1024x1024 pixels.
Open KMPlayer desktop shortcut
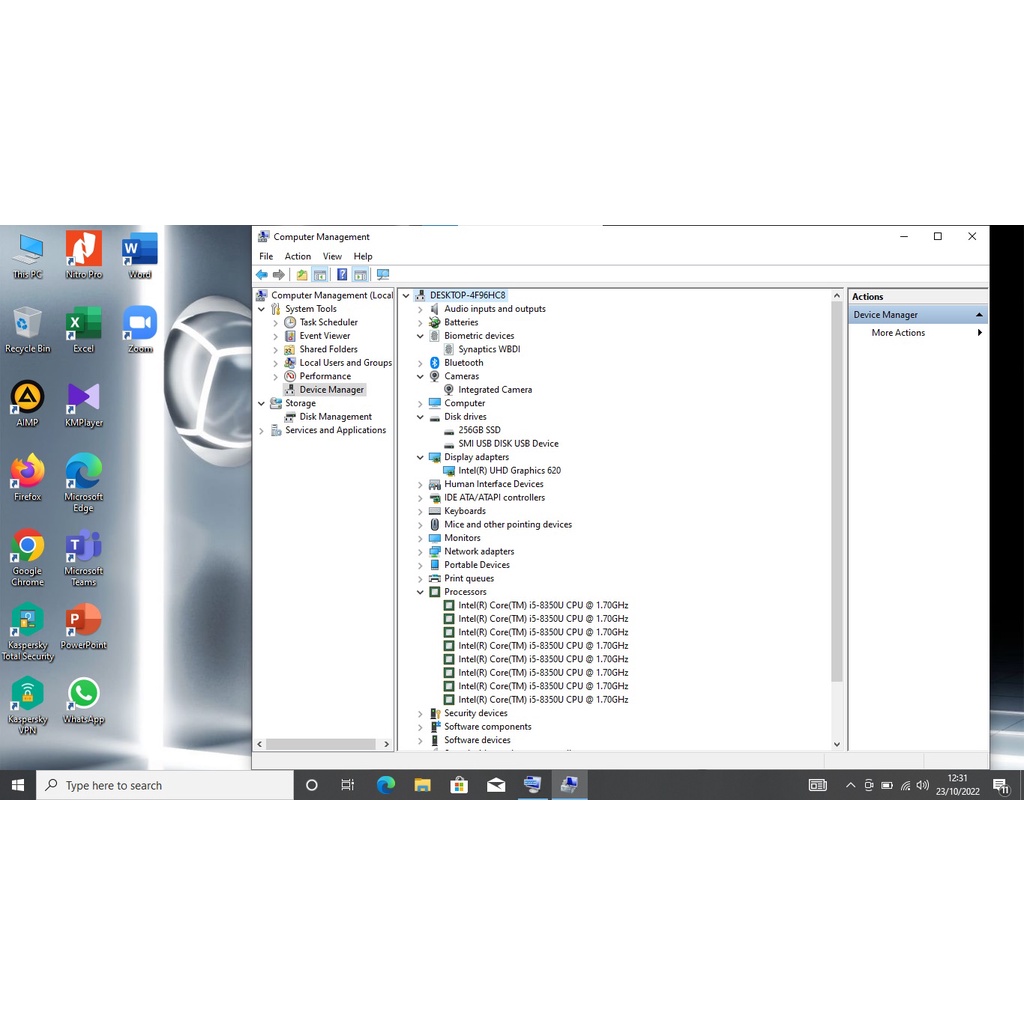click(x=84, y=404)
